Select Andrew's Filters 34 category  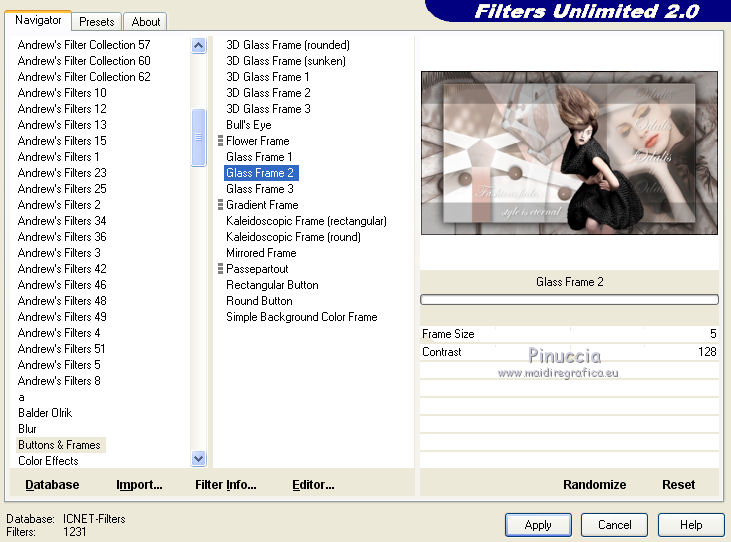62,221
